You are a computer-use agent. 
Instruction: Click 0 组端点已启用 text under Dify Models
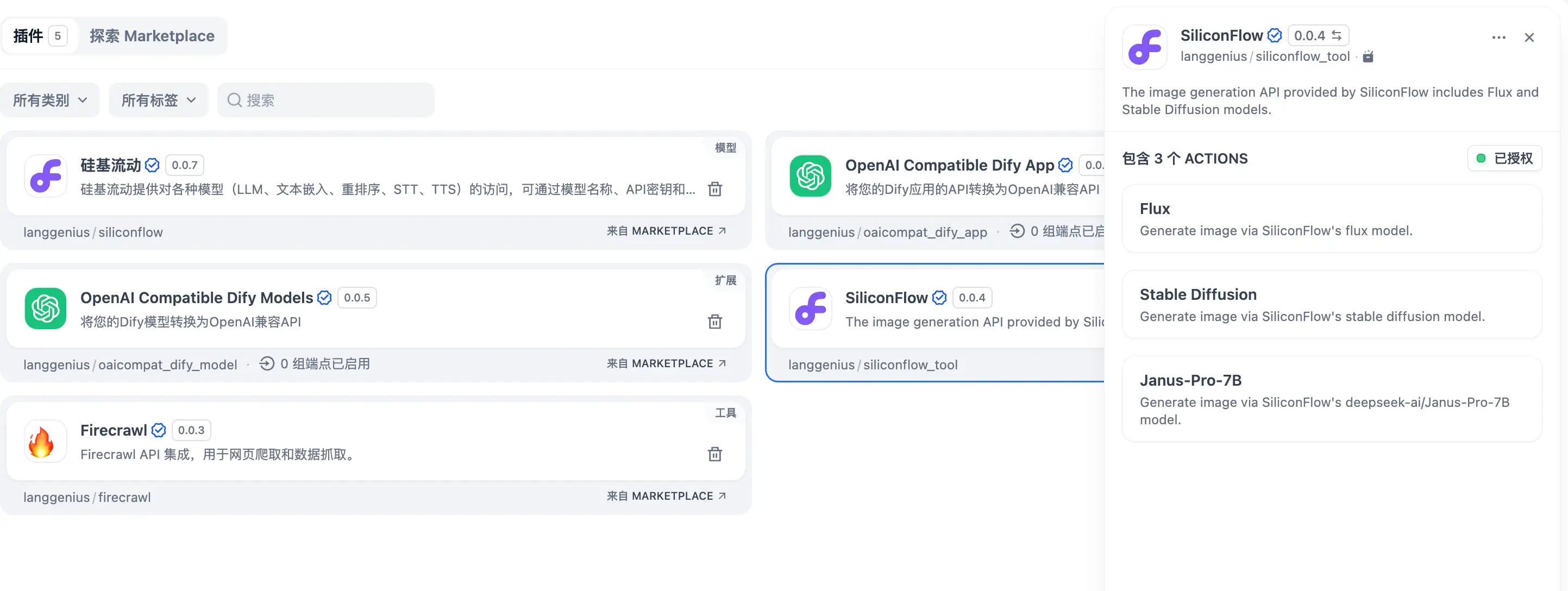(x=325, y=364)
